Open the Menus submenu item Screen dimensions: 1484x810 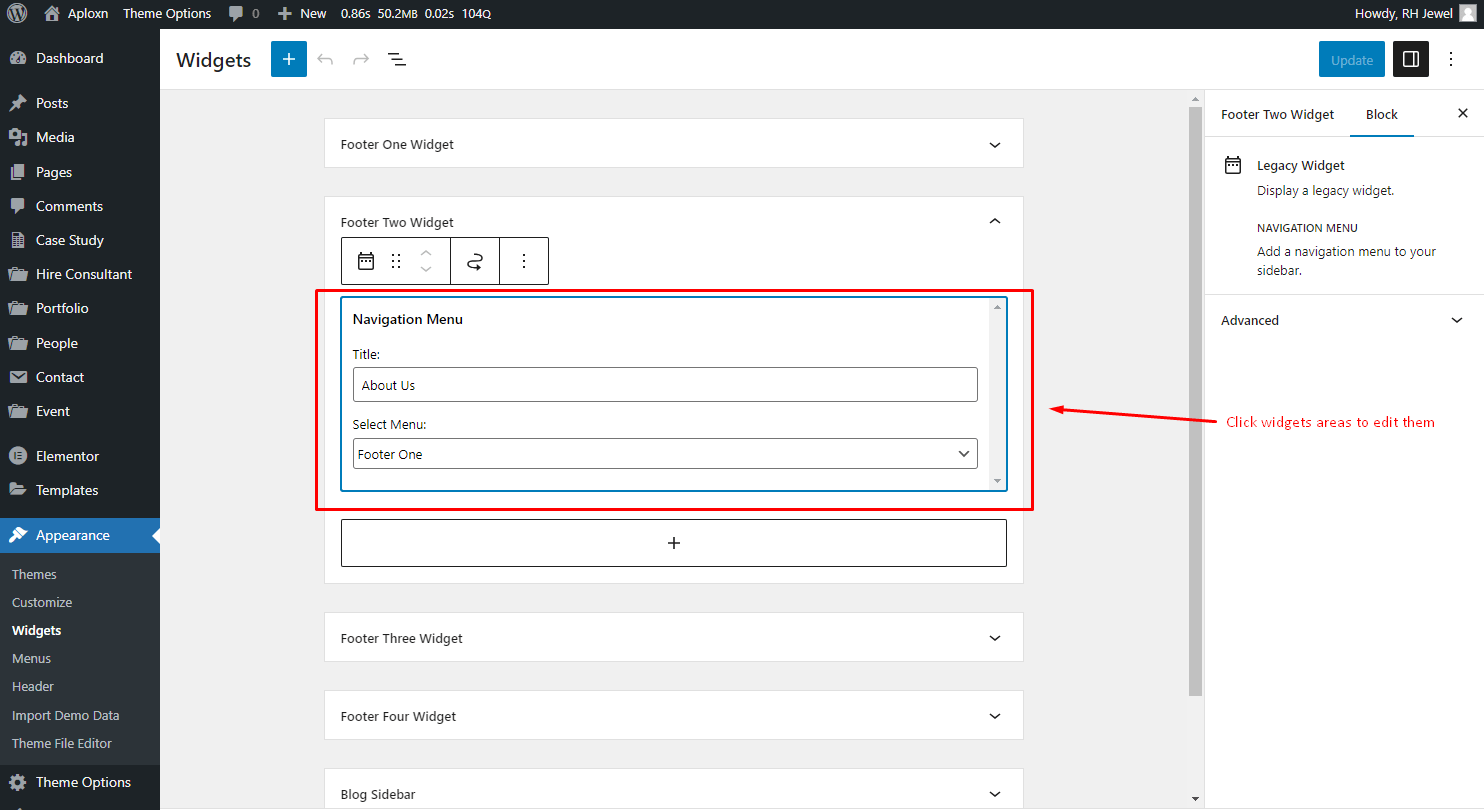31,658
